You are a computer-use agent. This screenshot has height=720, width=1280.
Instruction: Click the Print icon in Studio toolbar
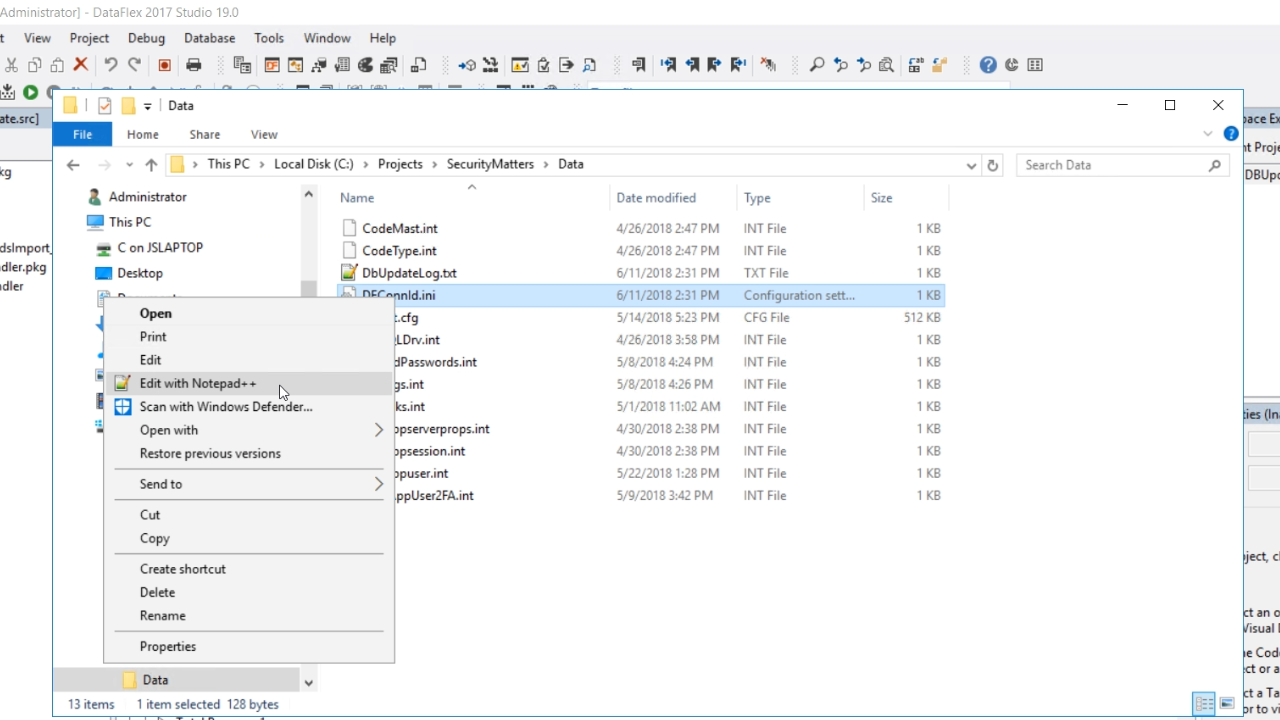pos(194,65)
